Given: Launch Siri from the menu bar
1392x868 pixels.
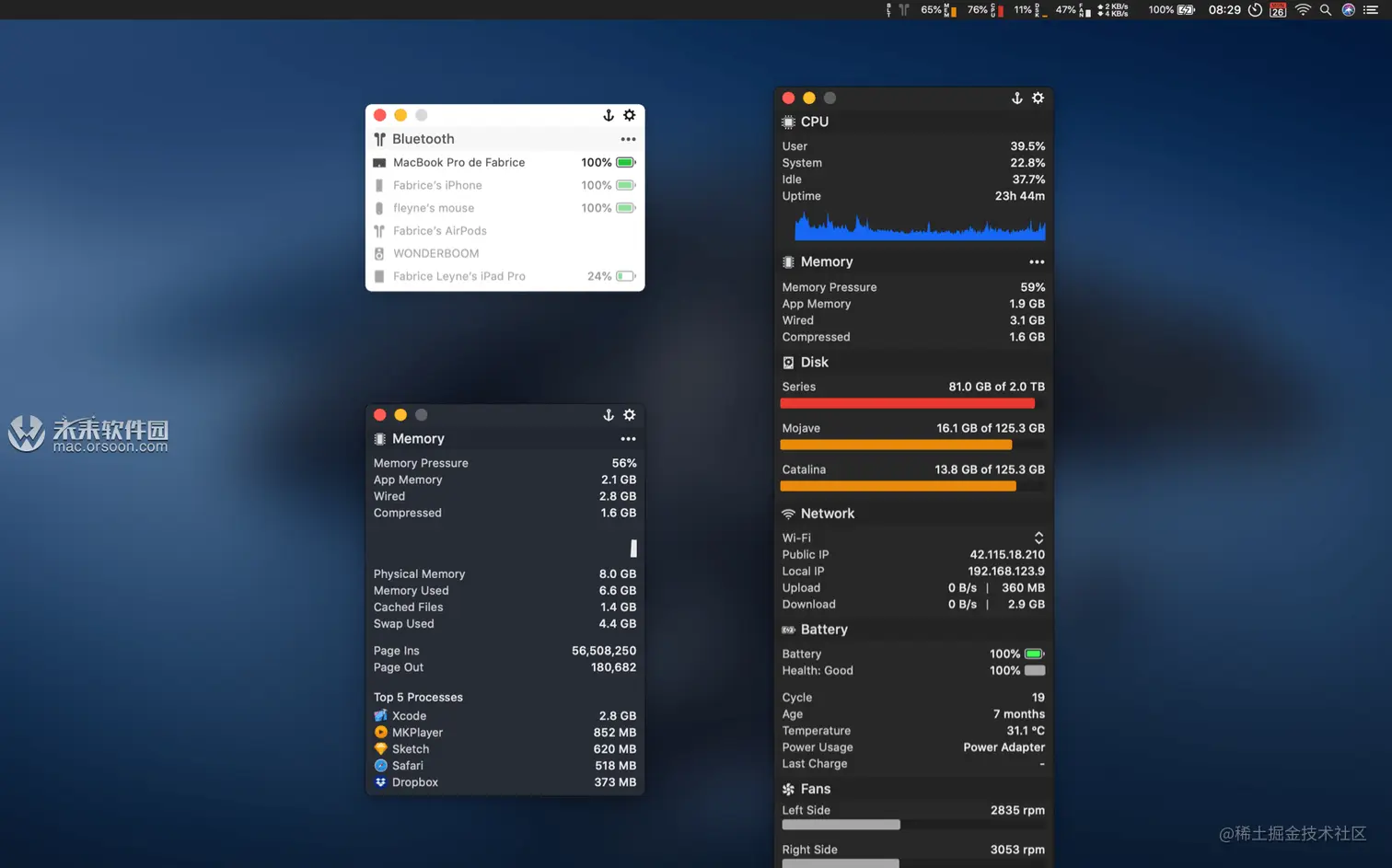Looking at the screenshot, I should coord(1348,10).
